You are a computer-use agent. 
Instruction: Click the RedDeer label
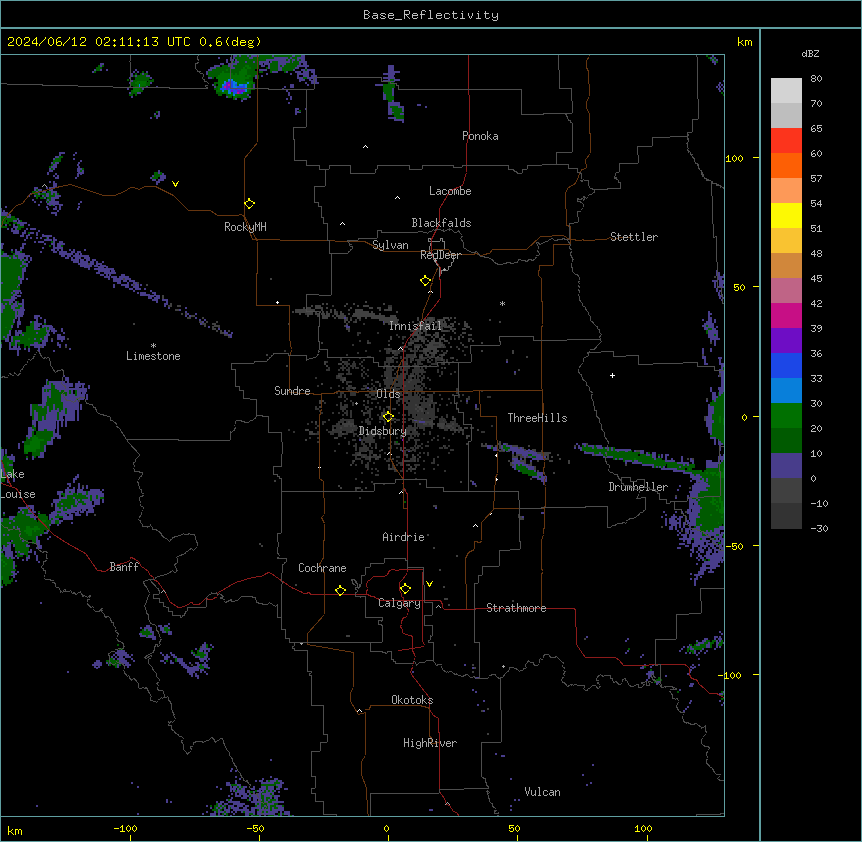[440, 255]
